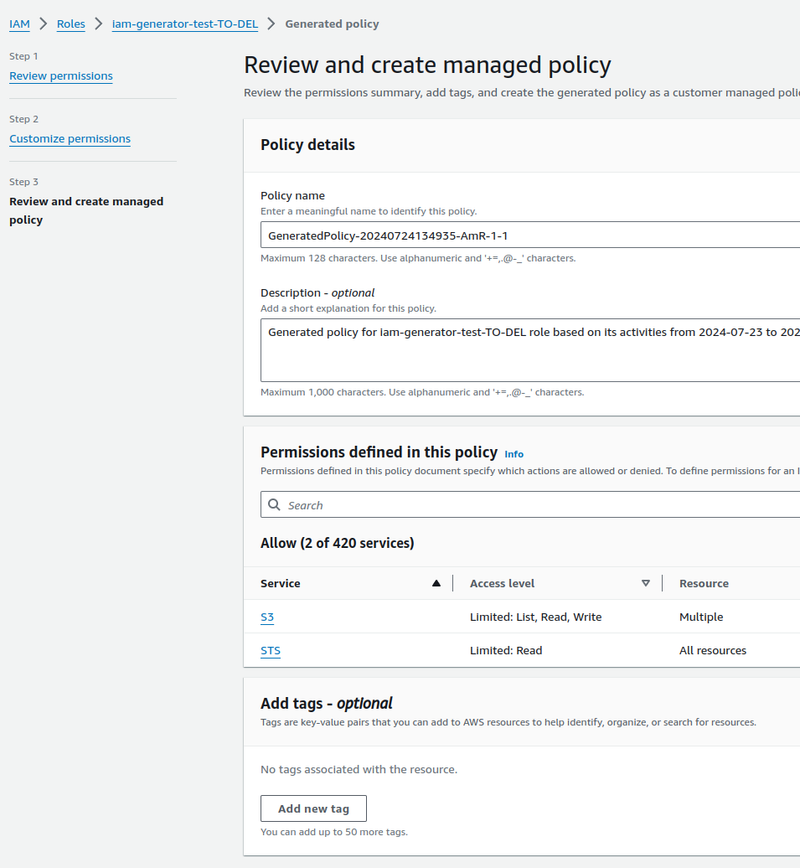The image size is (800, 868).
Task: Click the 'All resources' cell
Action: [x=713, y=650]
